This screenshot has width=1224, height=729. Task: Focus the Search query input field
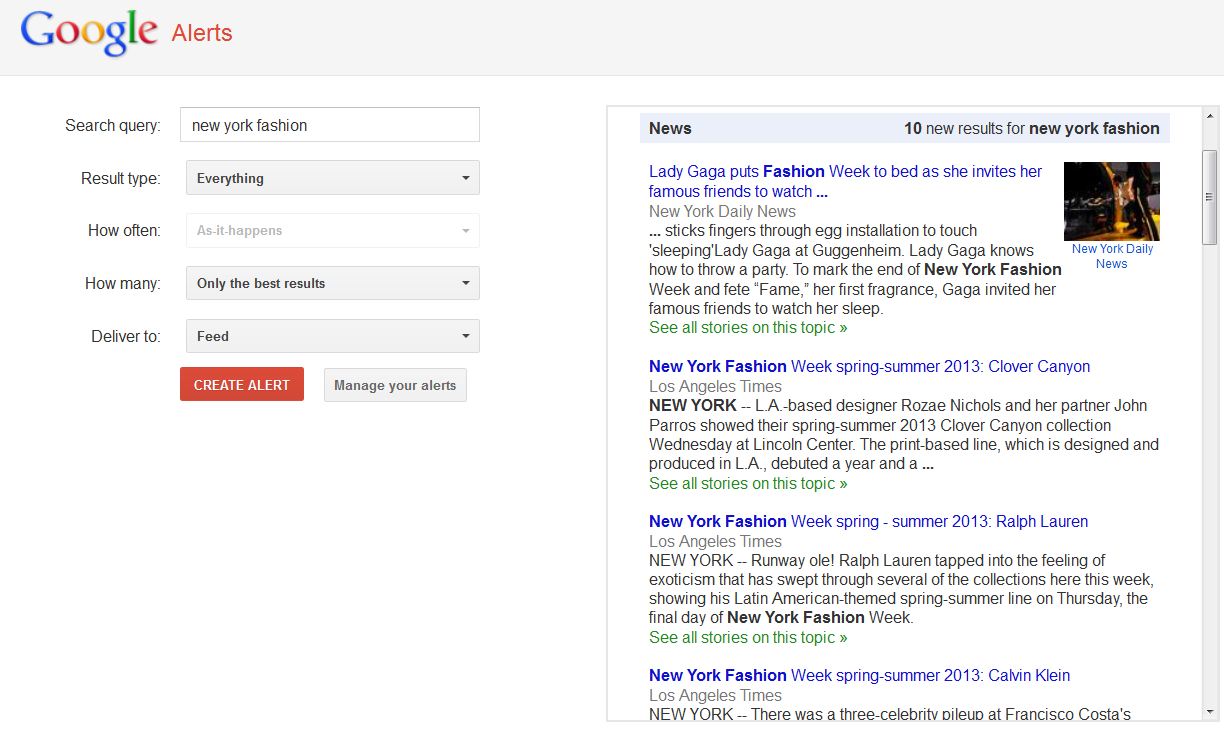(330, 125)
